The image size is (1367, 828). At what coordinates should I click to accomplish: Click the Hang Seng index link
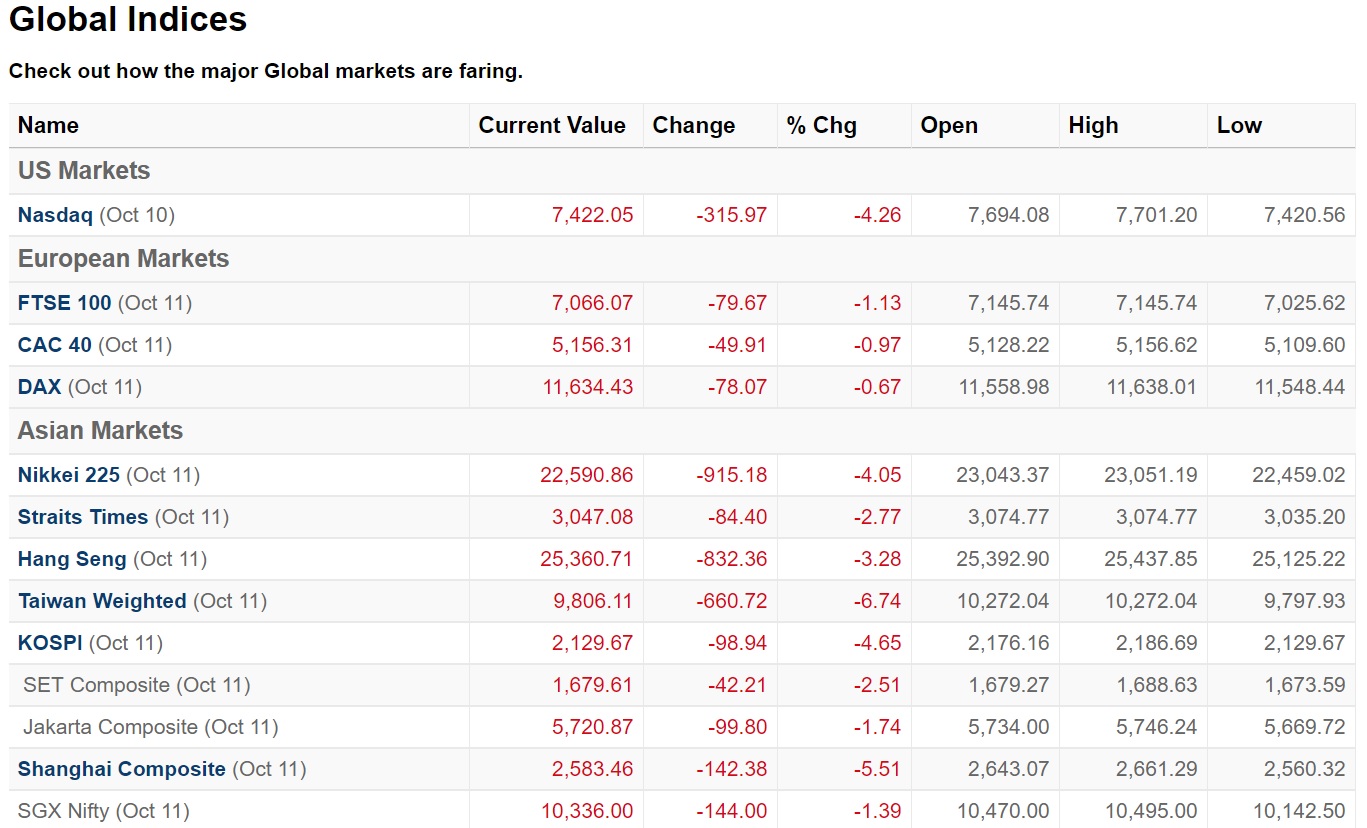click(x=72, y=559)
